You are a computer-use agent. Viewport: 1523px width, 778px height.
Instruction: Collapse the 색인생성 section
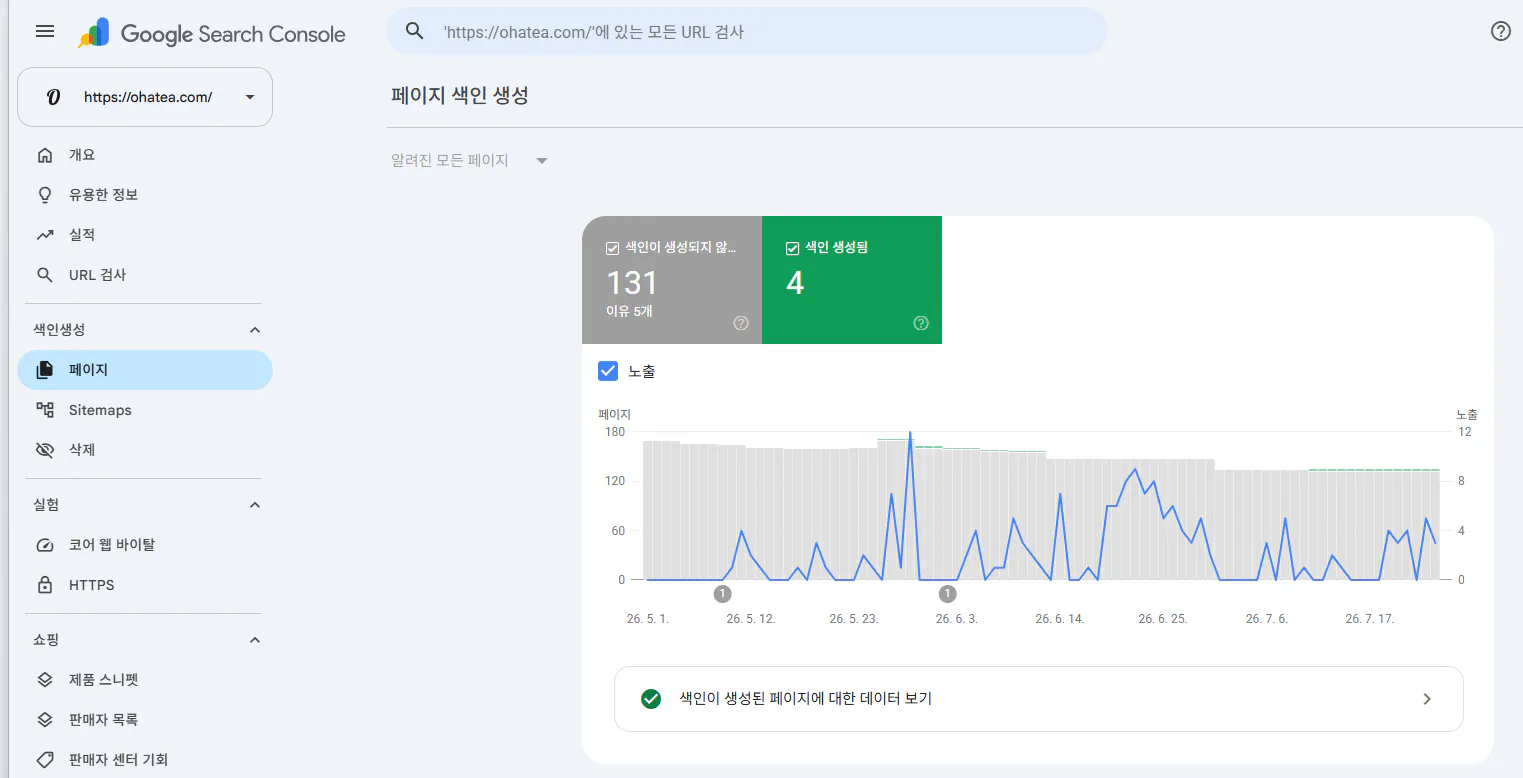(255, 330)
